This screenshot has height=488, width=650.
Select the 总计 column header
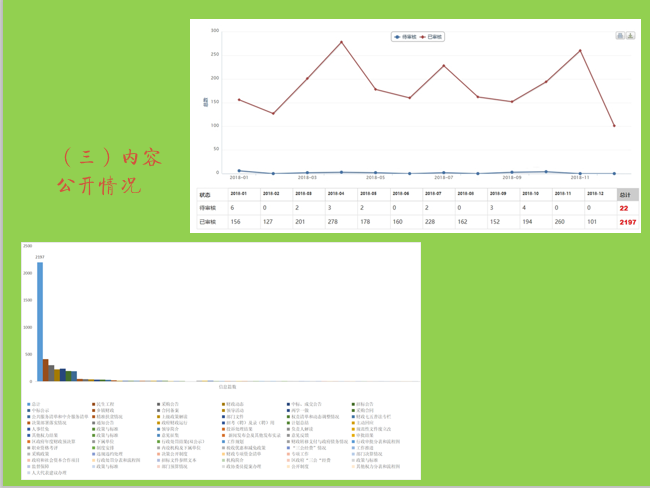[624, 194]
